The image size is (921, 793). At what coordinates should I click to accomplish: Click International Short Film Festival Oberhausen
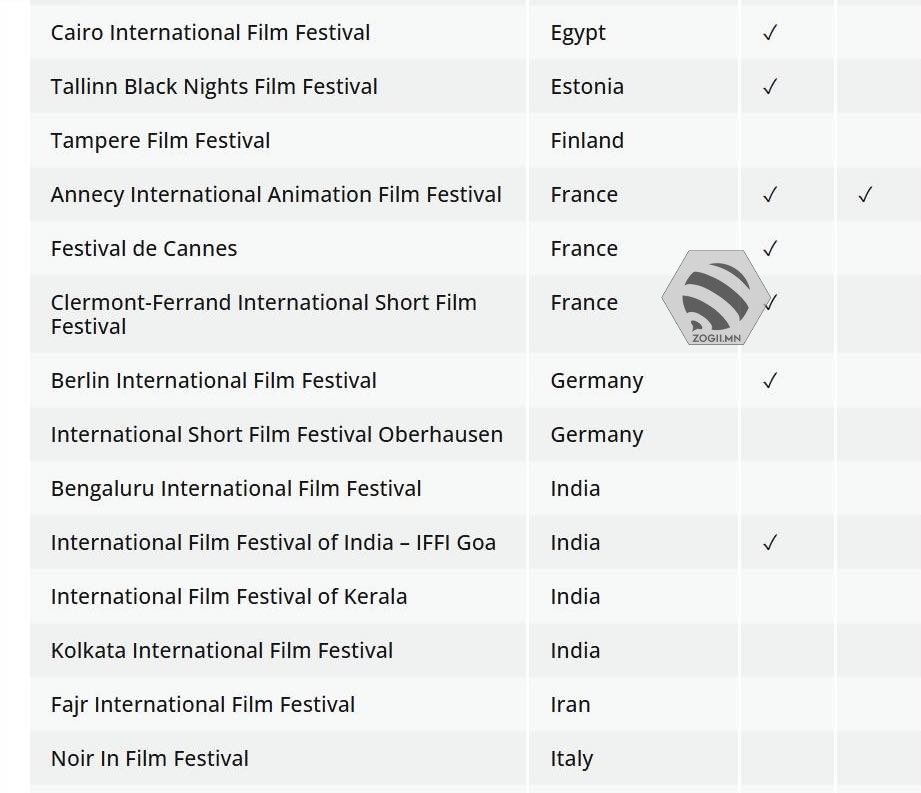pos(276,435)
